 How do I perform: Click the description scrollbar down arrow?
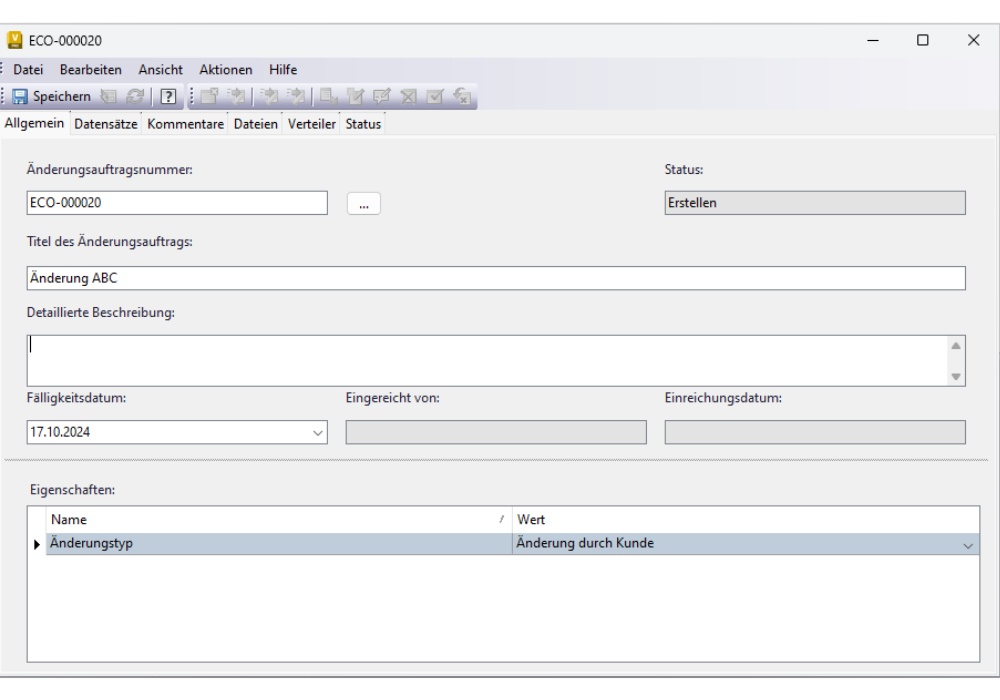pyautogui.click(x=955, y=377)
